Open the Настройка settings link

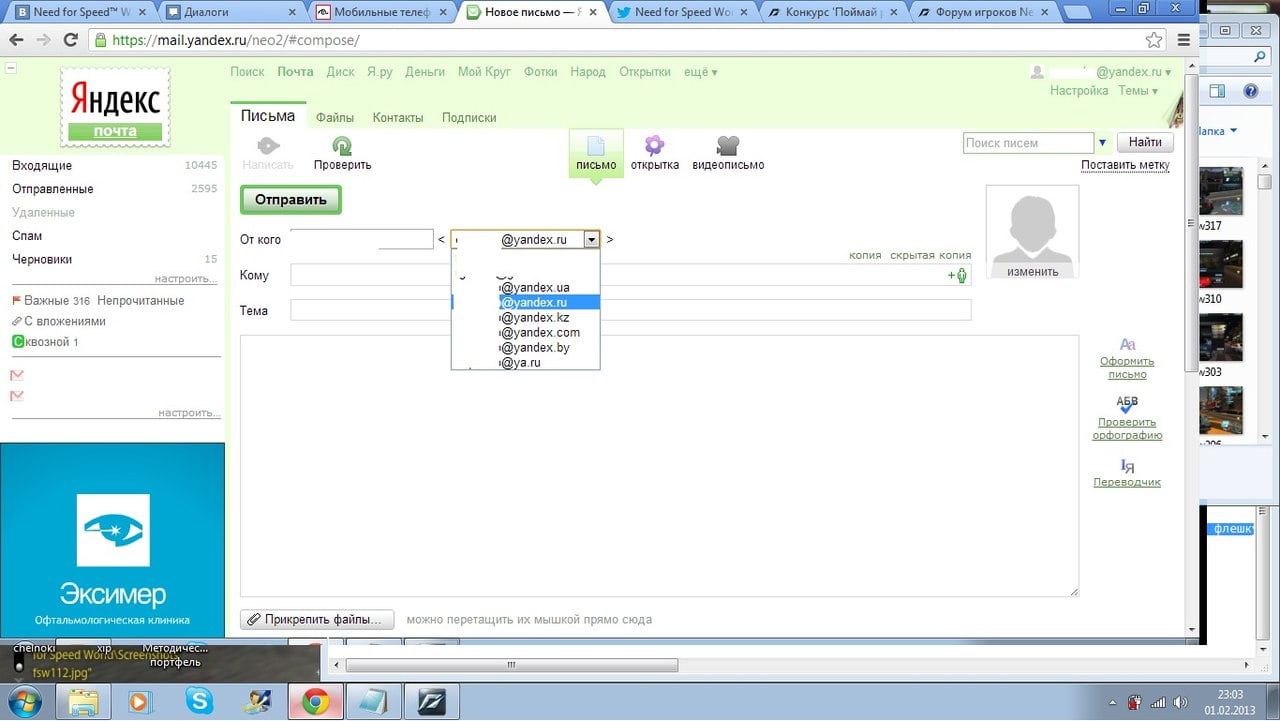(x=1079, y=91)
